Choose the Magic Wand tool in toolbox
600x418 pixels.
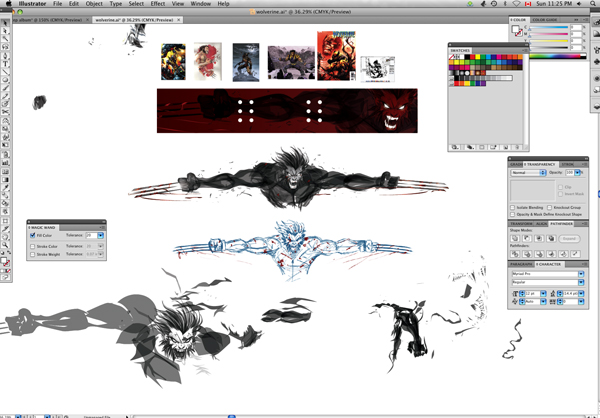click(5, 39)
